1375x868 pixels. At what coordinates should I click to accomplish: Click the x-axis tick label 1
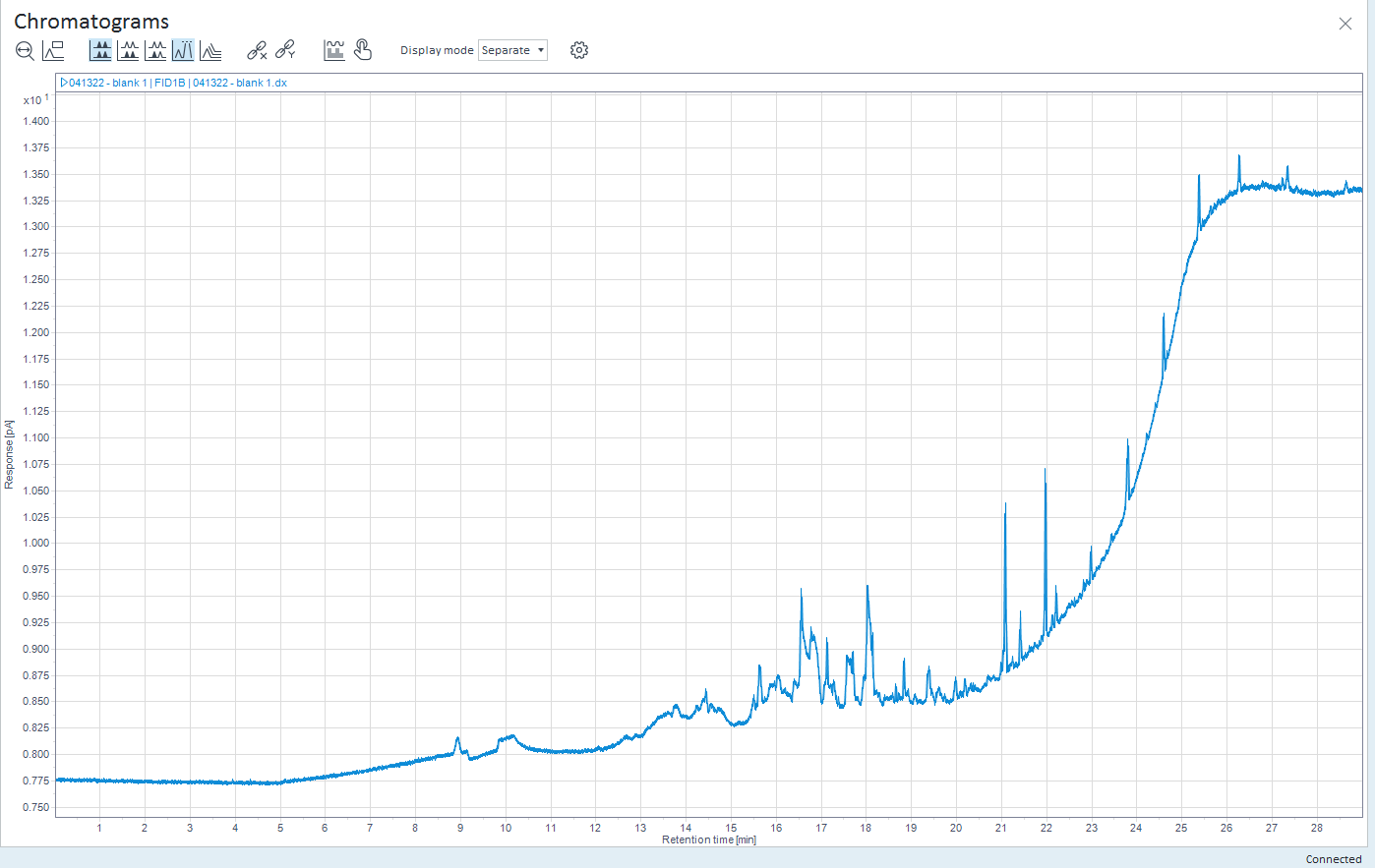(x=99, y=828)
